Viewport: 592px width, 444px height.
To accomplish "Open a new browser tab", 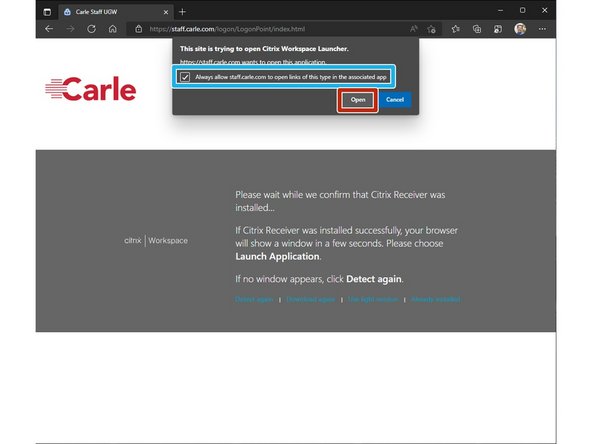I will point(182,12).
